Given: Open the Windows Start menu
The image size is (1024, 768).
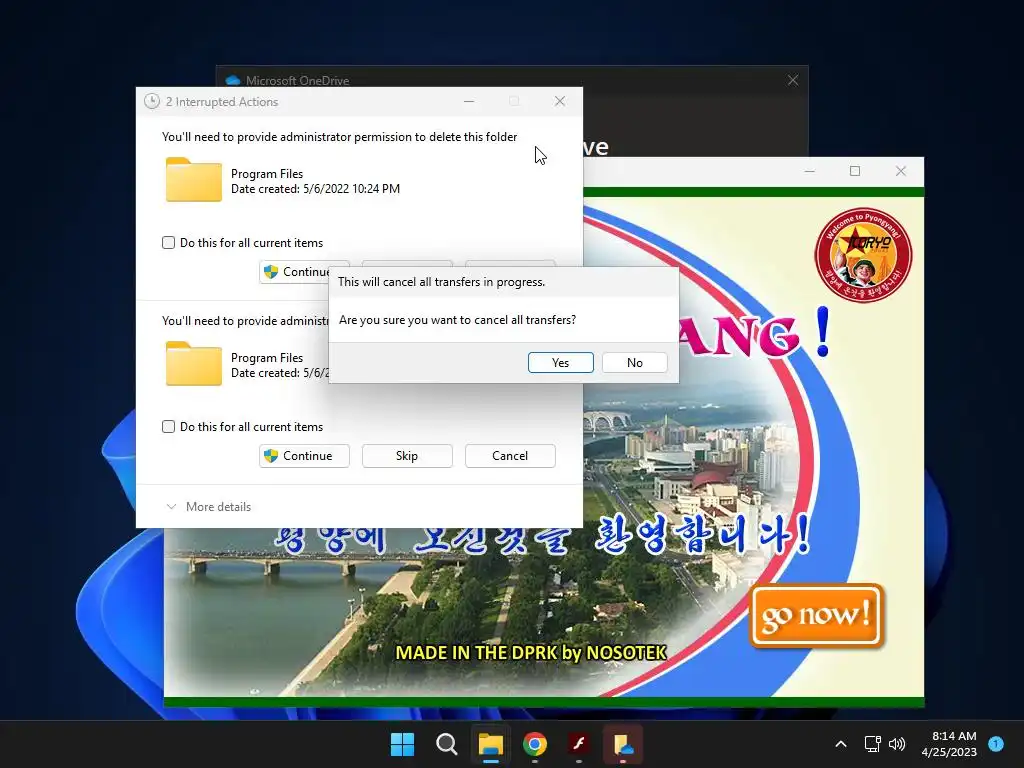Looking at the screenshot, I should (402, 744).
